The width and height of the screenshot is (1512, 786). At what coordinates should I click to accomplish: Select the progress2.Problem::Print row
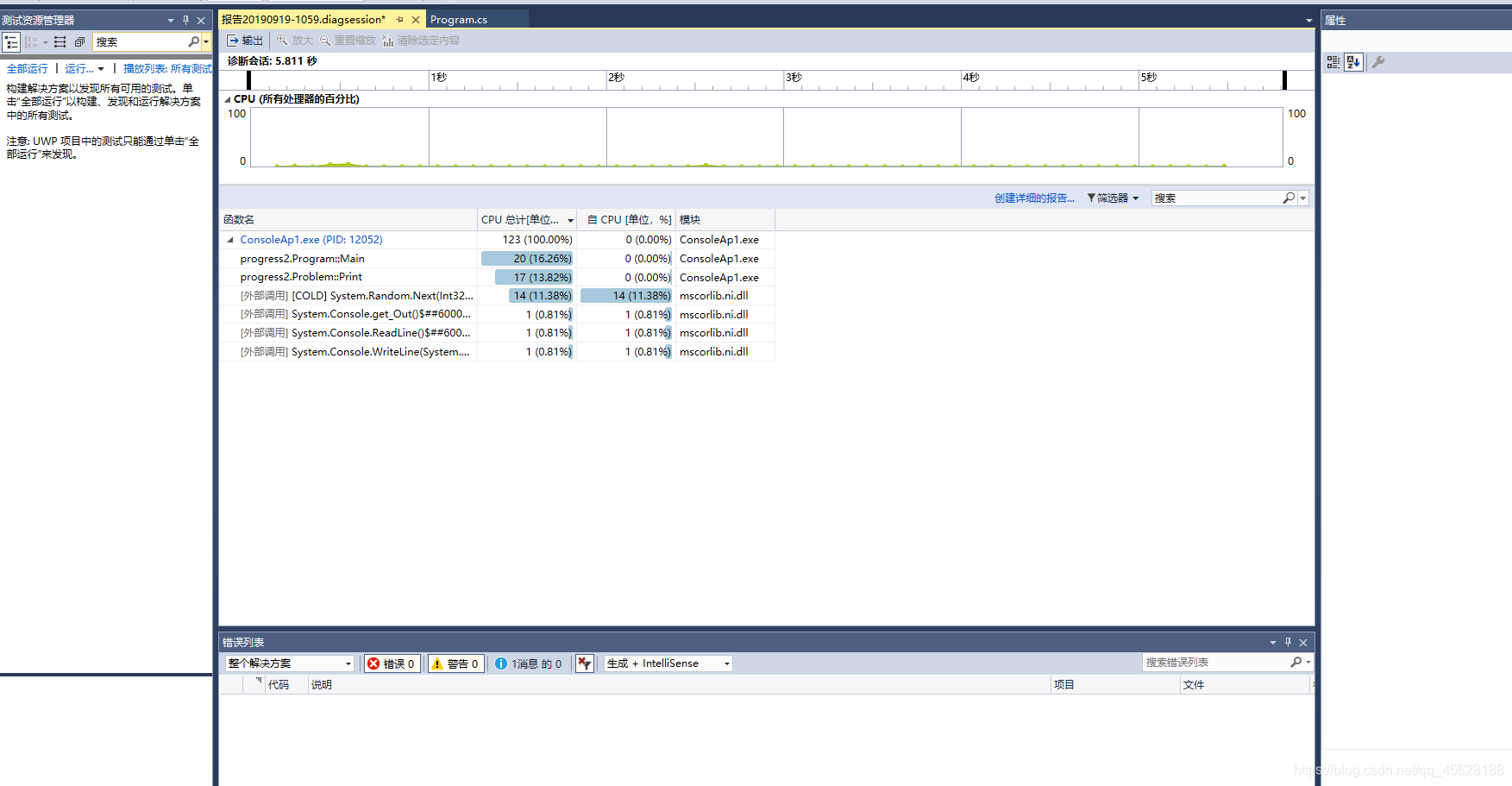[497, 277]
